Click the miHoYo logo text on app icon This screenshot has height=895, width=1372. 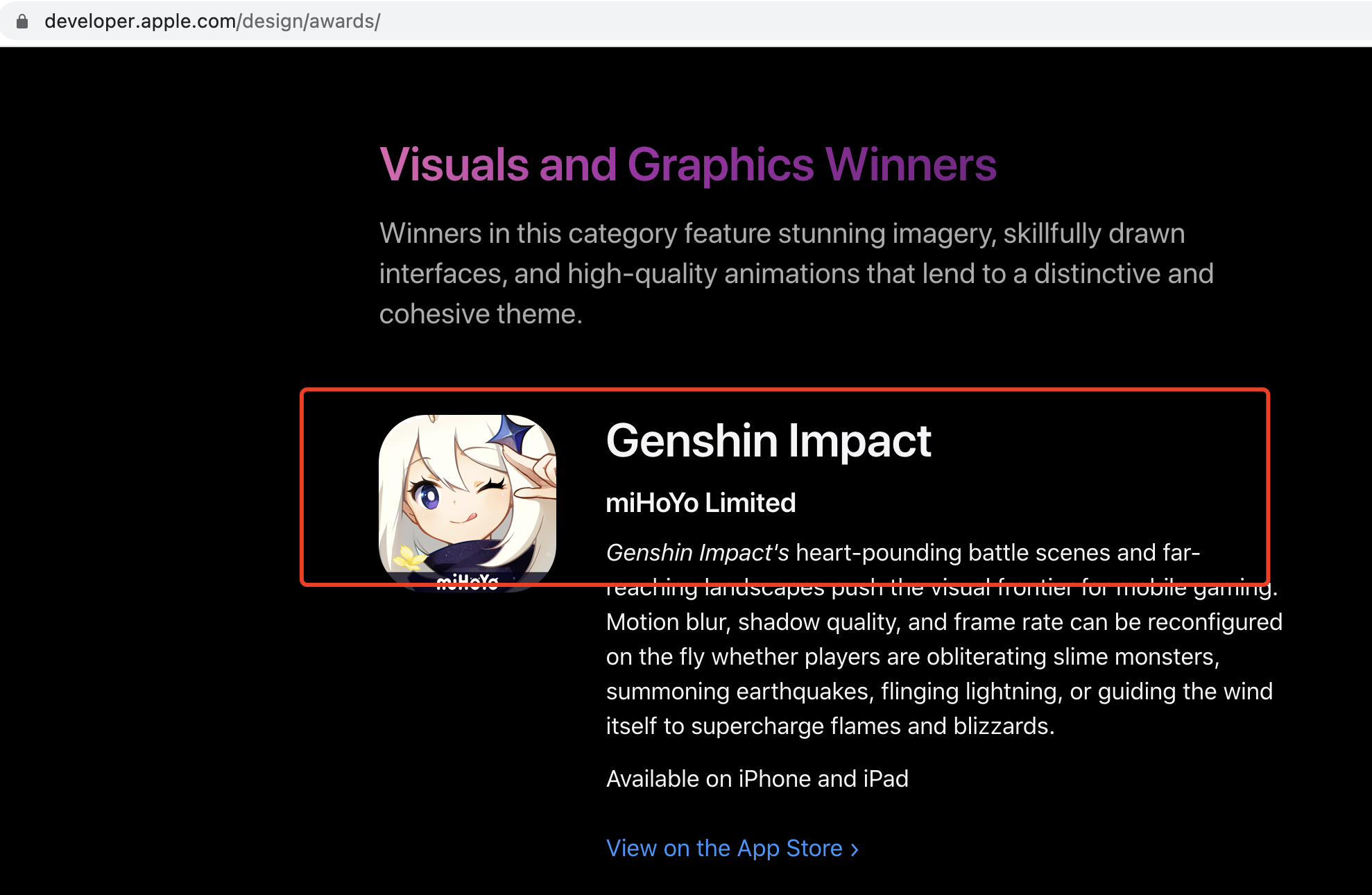[x=468, y=582]
